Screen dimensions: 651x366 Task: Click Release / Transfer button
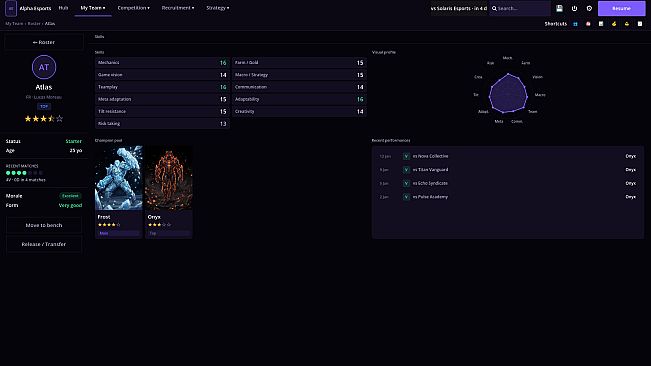coord(44,244)
